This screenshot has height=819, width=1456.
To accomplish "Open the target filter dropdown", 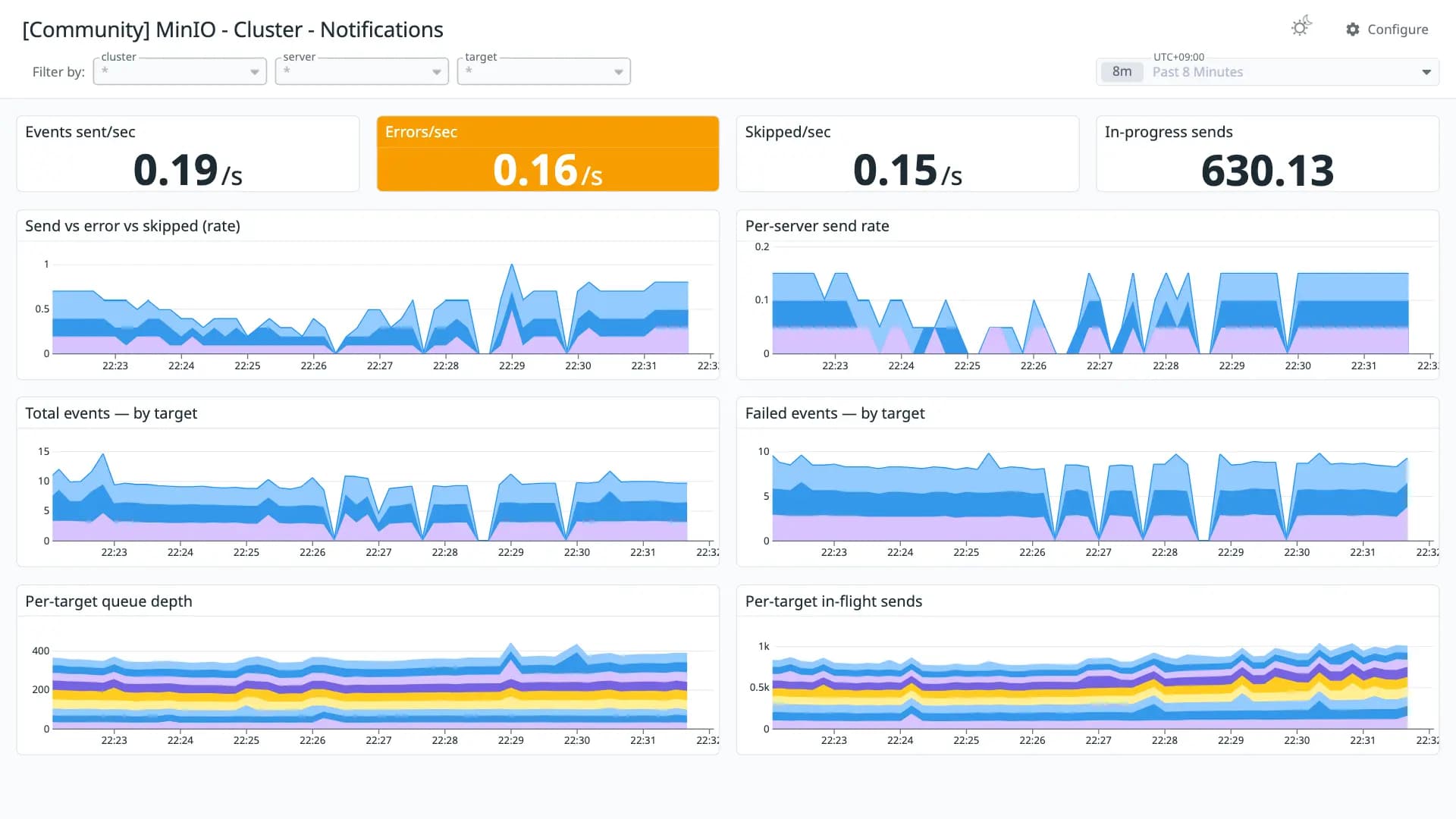I will [544, 71].
